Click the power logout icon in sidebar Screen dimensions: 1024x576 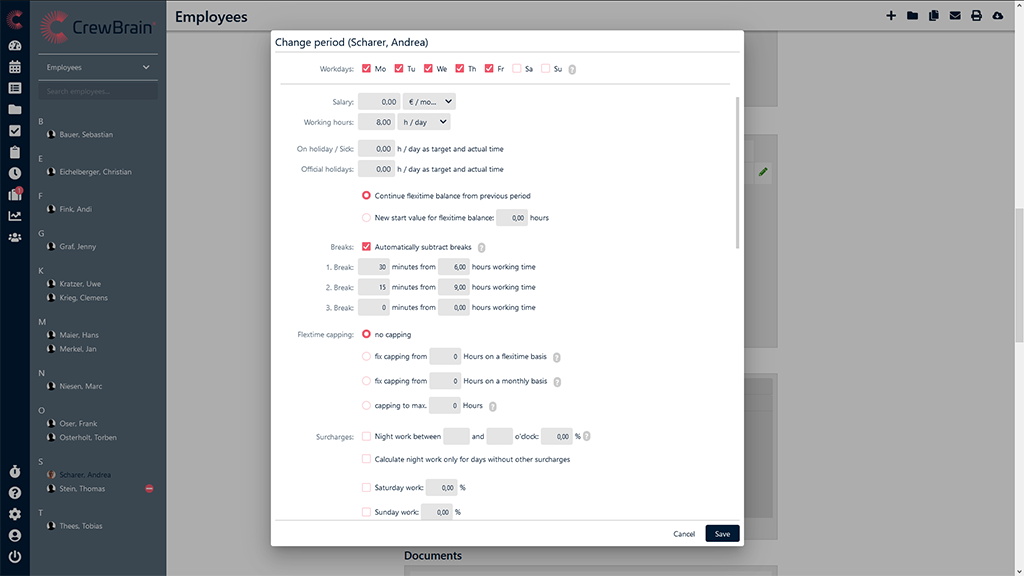tap(14, 556)
